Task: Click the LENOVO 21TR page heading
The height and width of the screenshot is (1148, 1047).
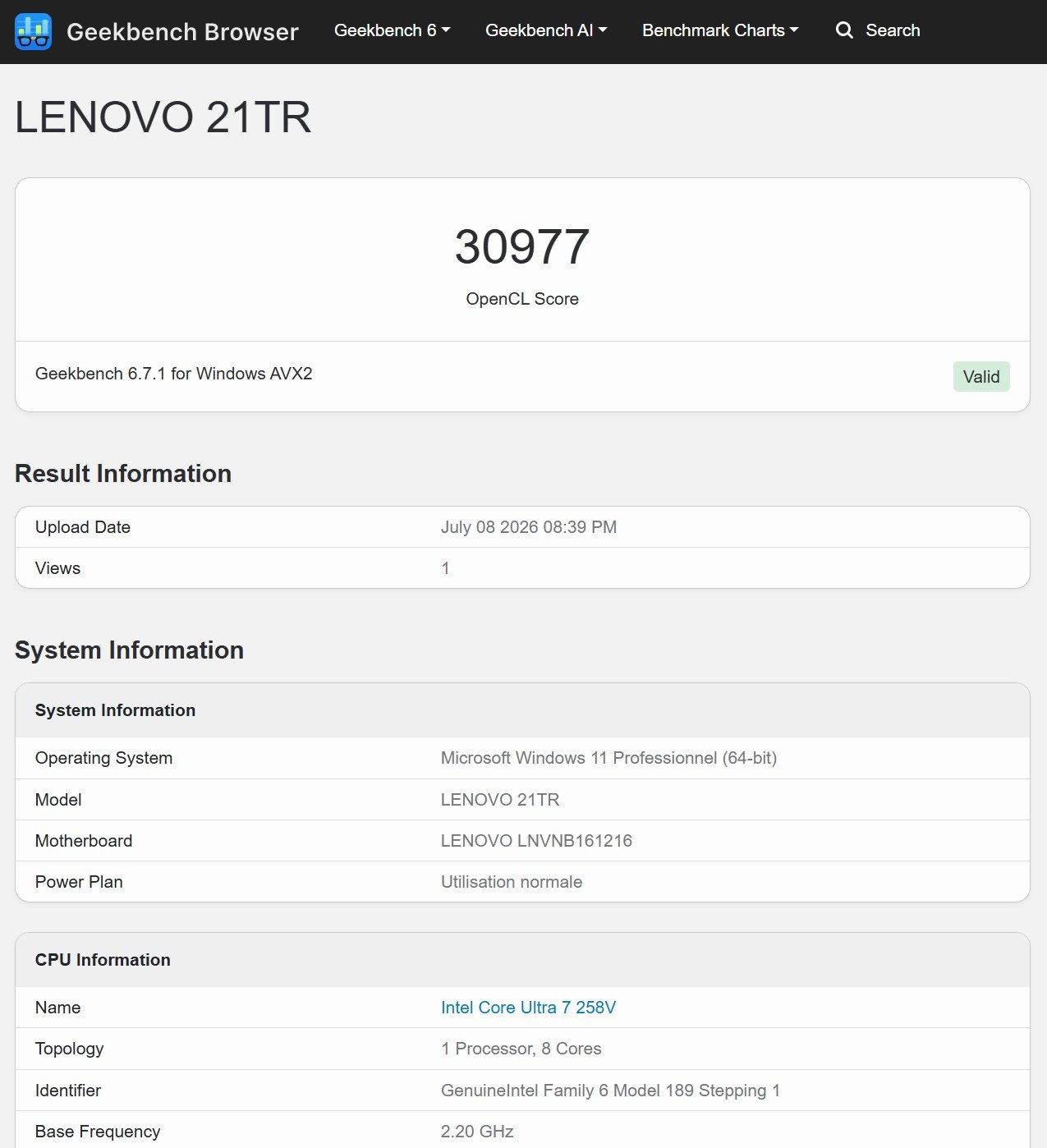Action: [x=163, y=117]
